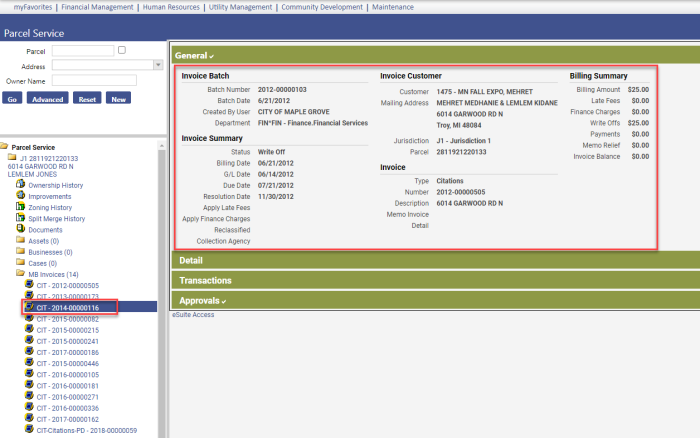The height and width of the screenshot is (438, 700).
Task: Click the J1 2811921220133 folder icon
Action: 12,157
